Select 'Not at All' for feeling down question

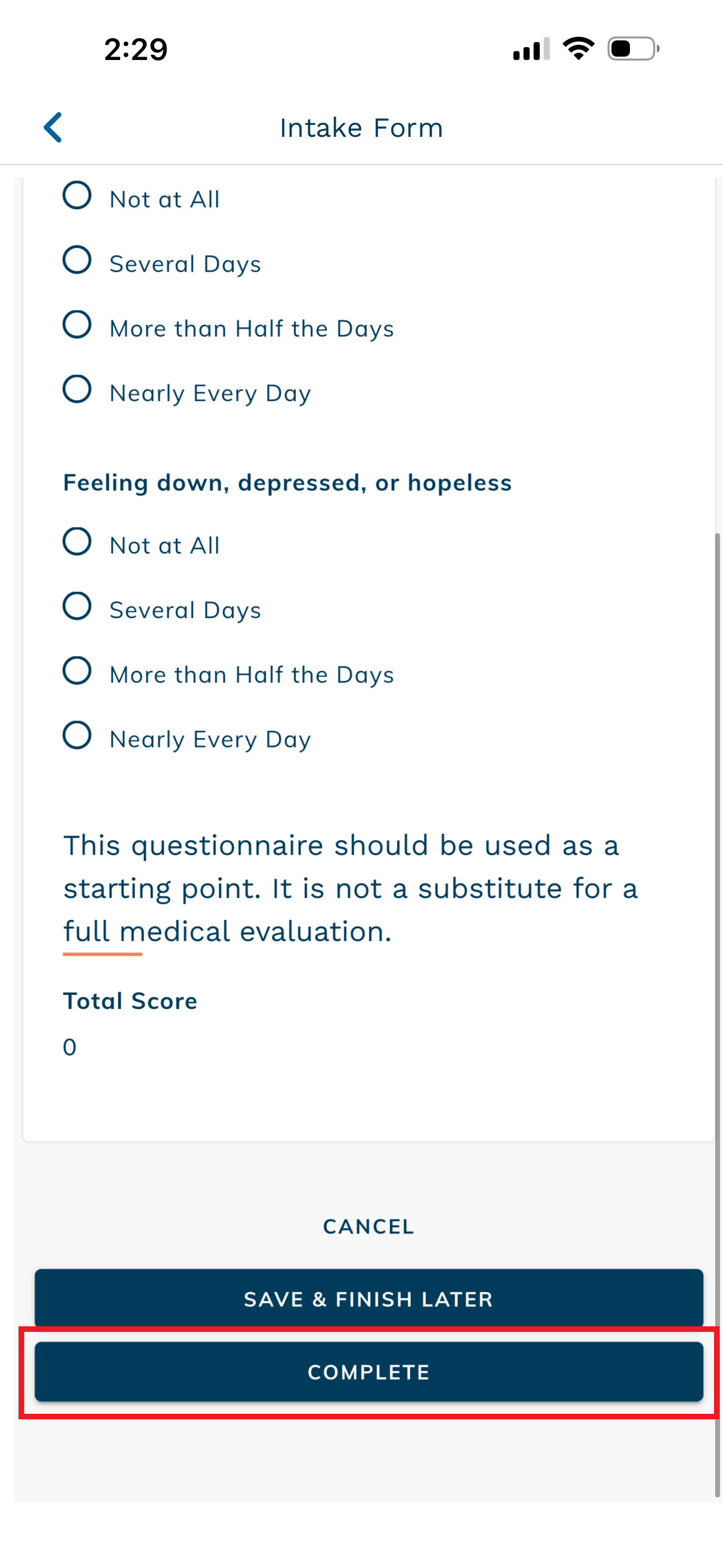point(77,542)
